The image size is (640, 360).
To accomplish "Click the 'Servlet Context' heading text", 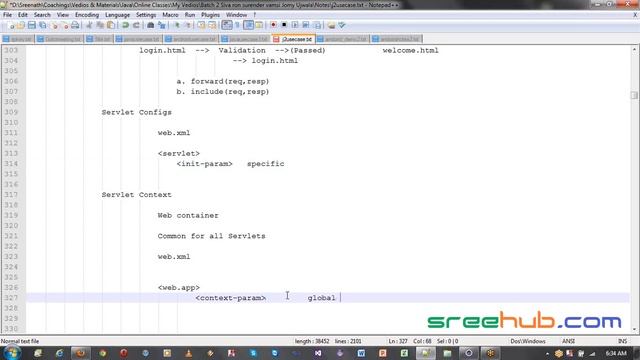I will [136, 195].
